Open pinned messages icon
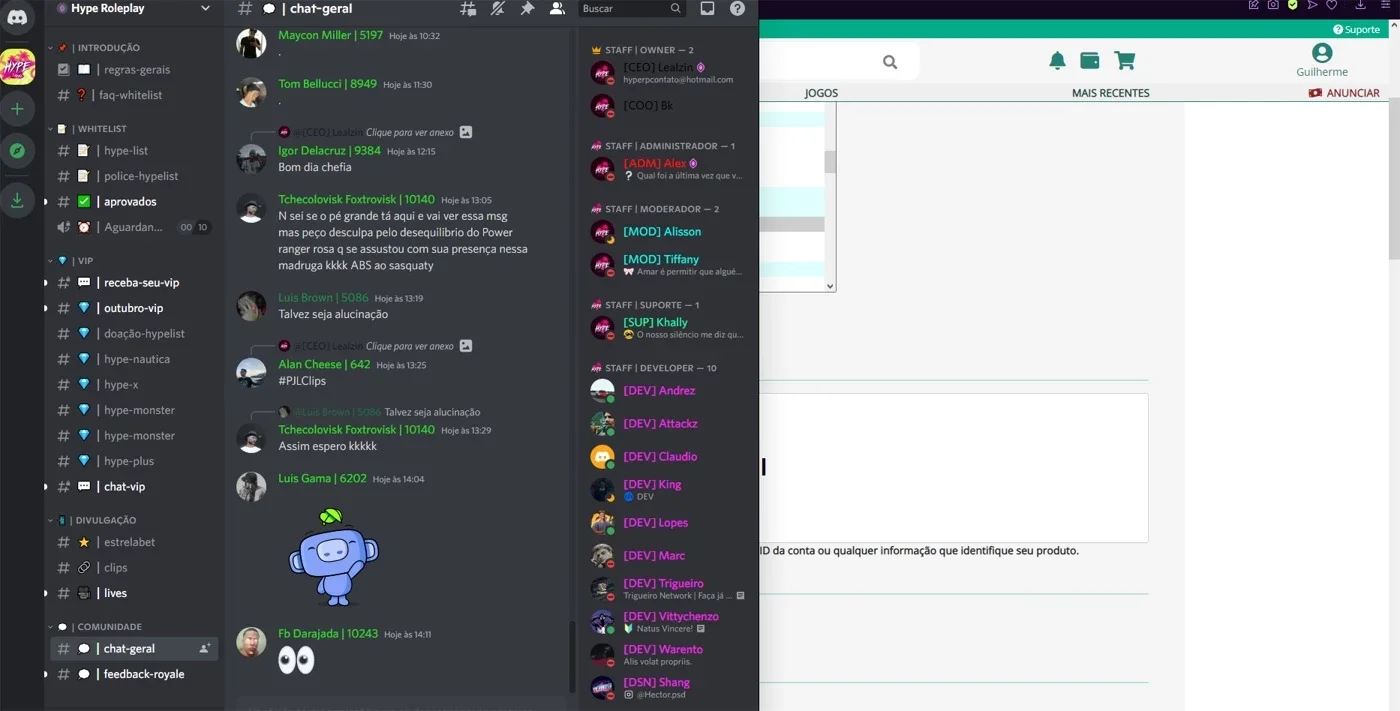 coord(527,9)
